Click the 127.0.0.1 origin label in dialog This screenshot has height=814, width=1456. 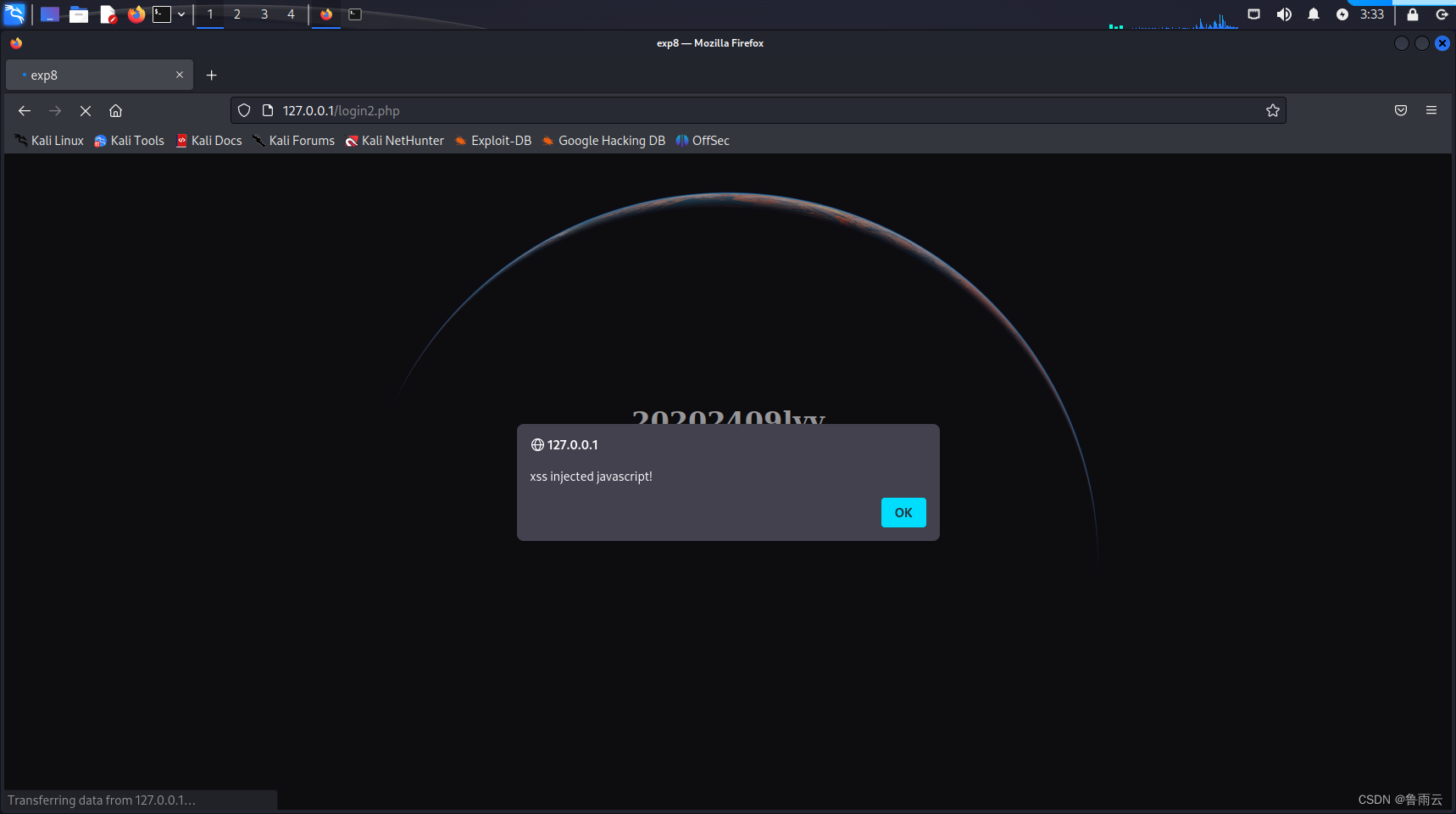572,445
